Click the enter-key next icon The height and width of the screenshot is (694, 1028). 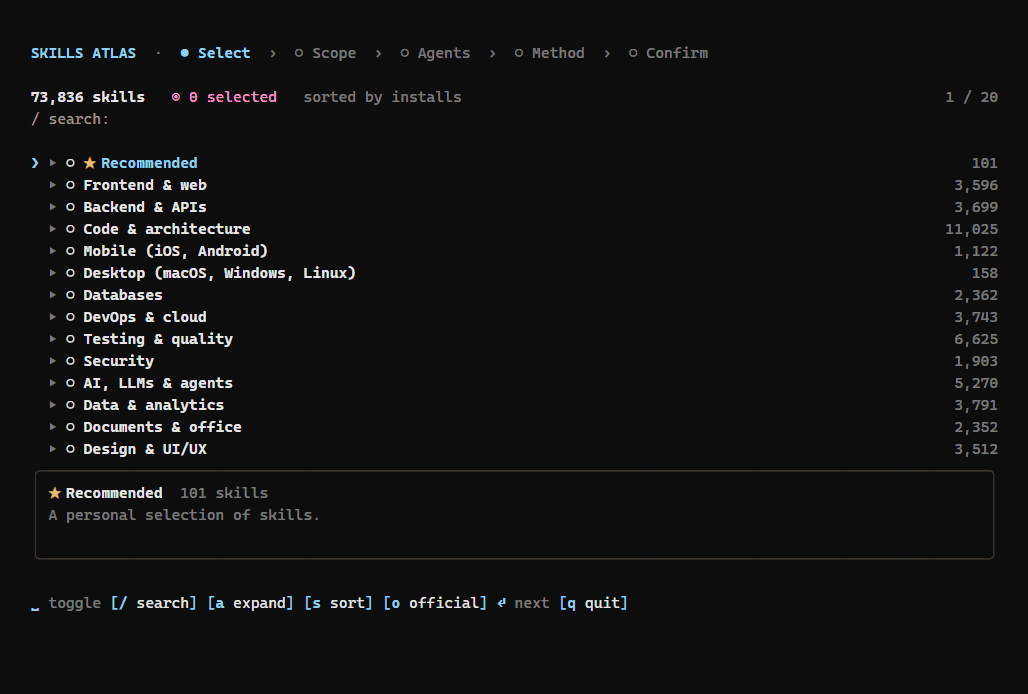(x=502, y=603)
